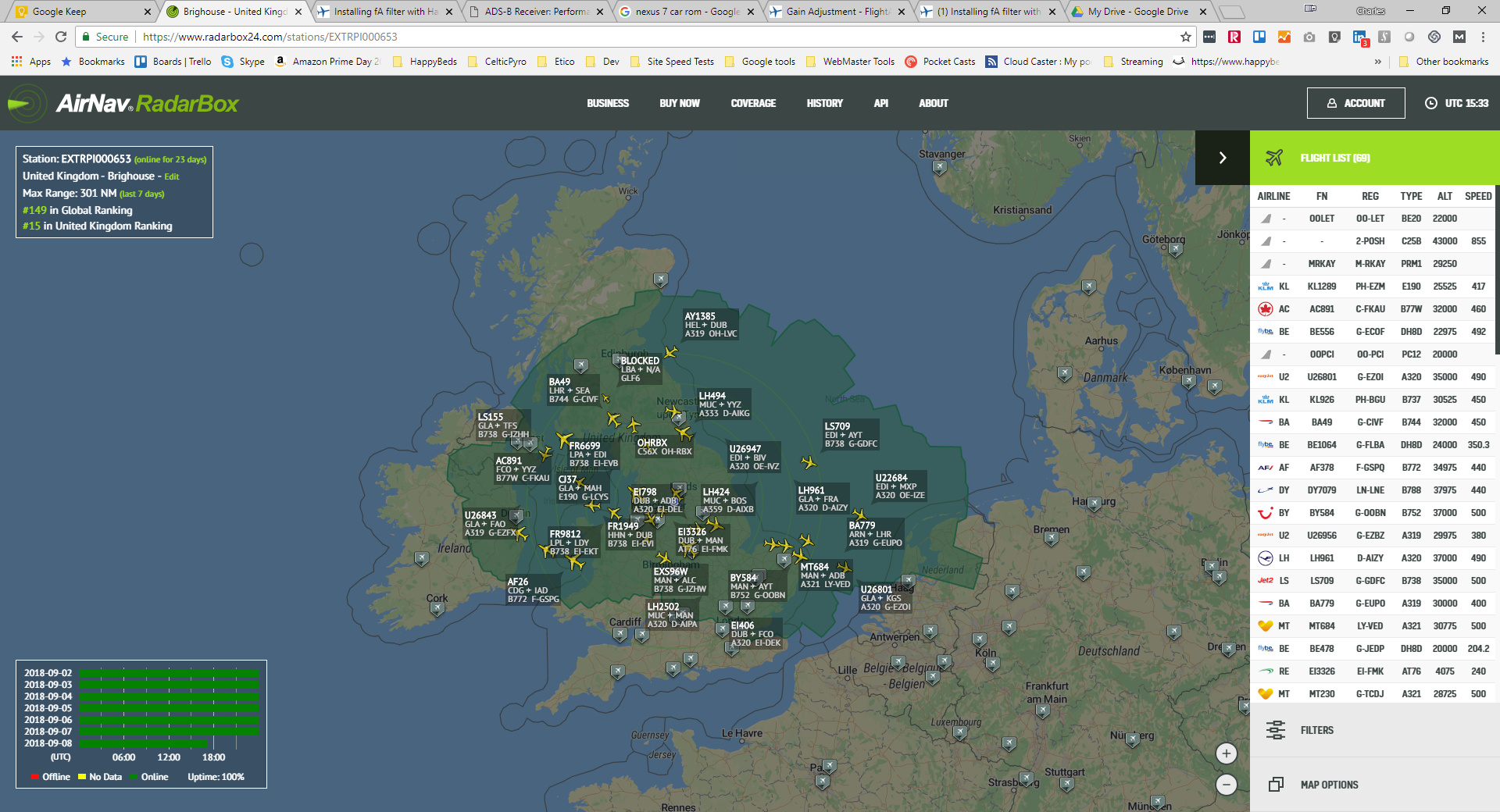
Task: Go back to the previous page
Action: click(x=17, y=37)
